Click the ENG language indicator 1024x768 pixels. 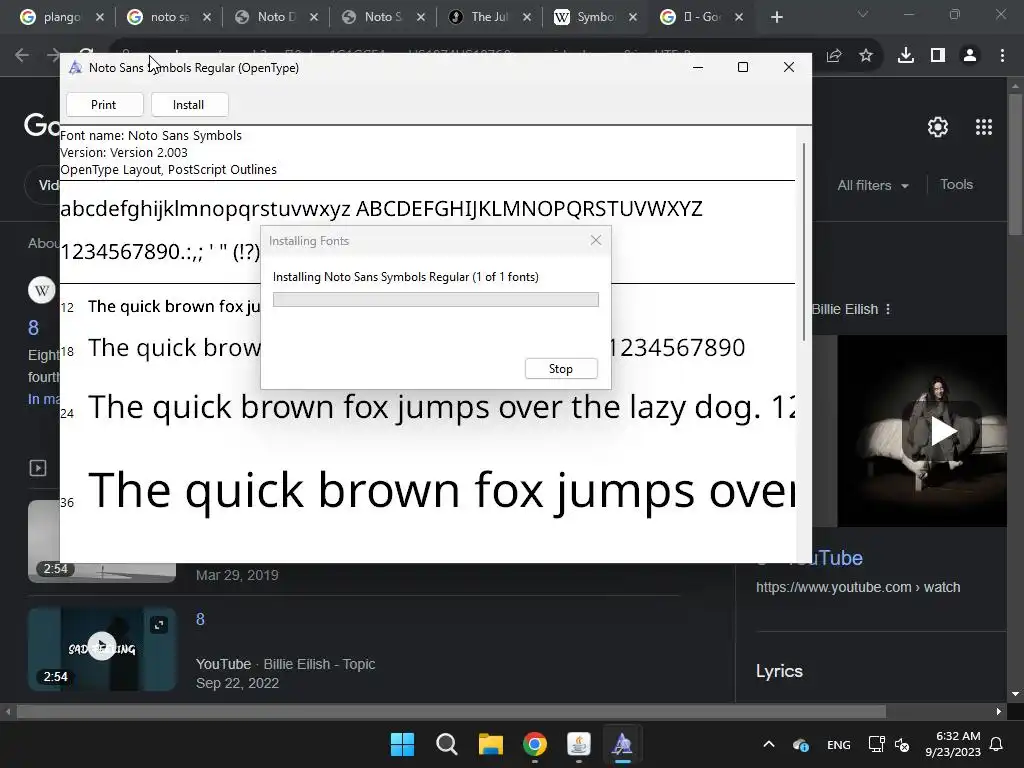coord(839,744)
